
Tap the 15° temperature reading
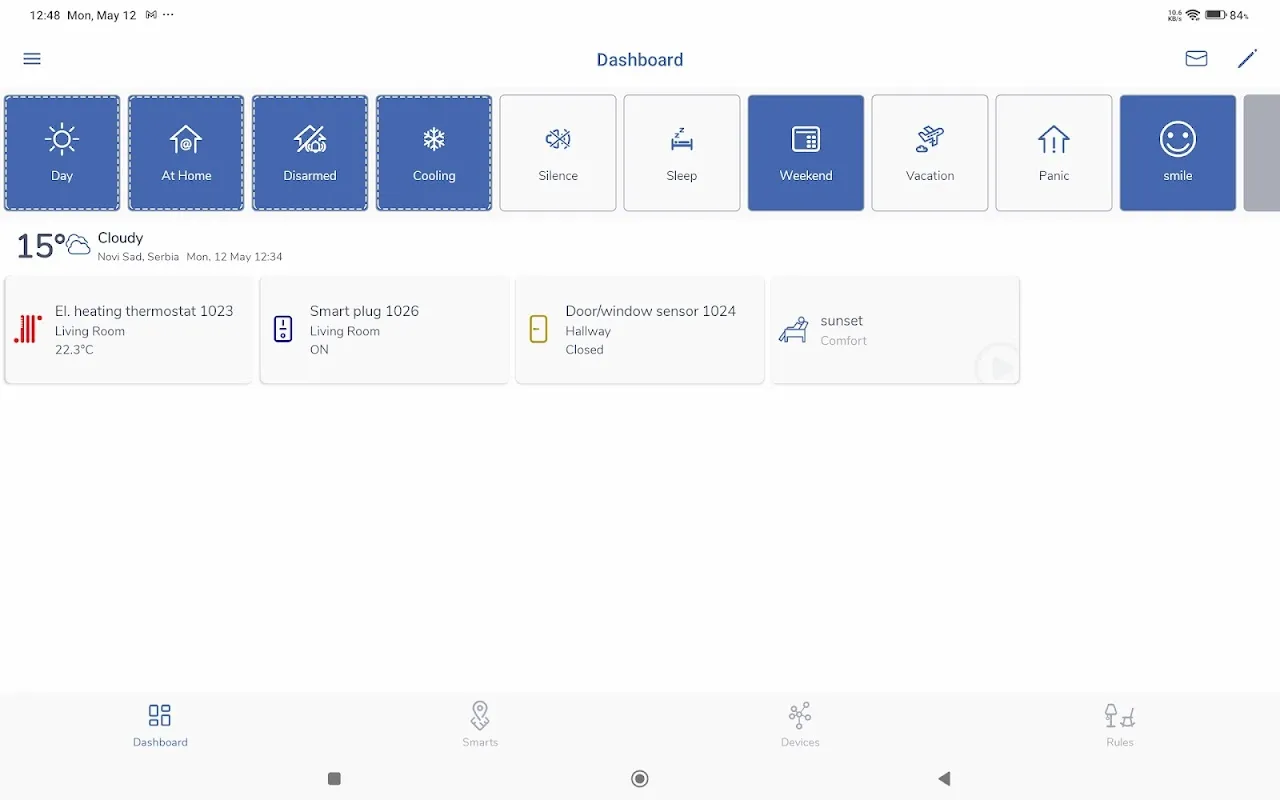point(40,246)
